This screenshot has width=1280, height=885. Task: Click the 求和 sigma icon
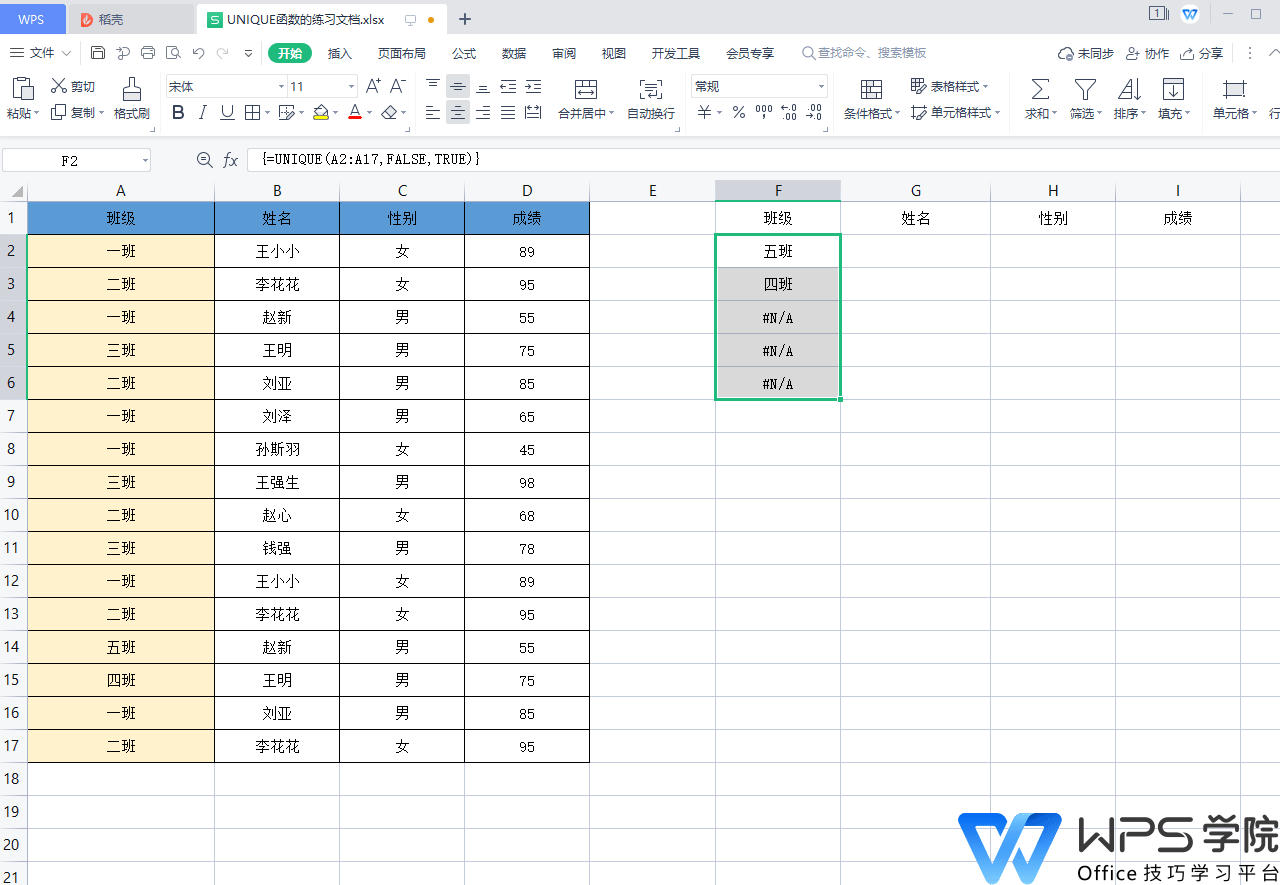click(1040, 89)
